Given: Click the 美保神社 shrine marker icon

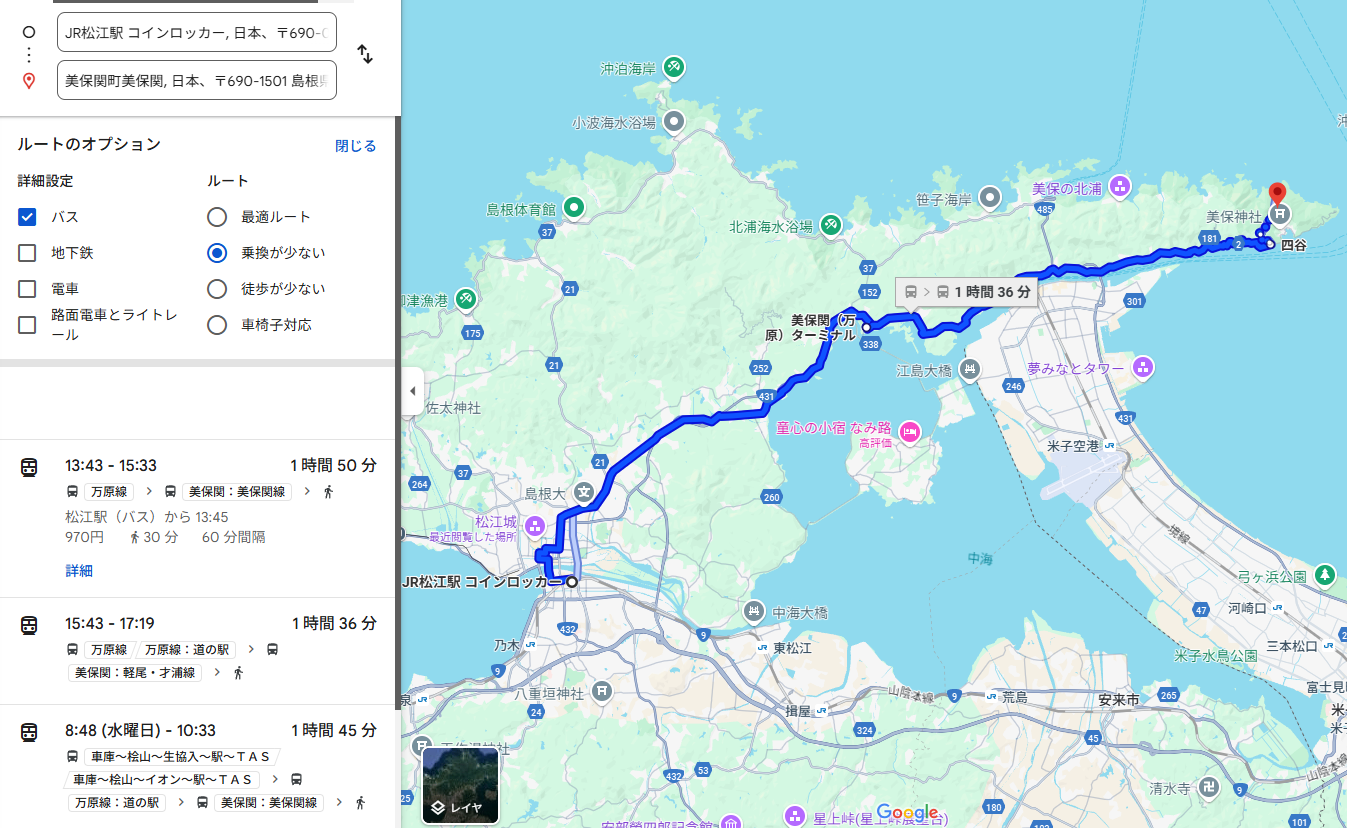Looking at the screenshot, I should click(x=1281, y=214).
